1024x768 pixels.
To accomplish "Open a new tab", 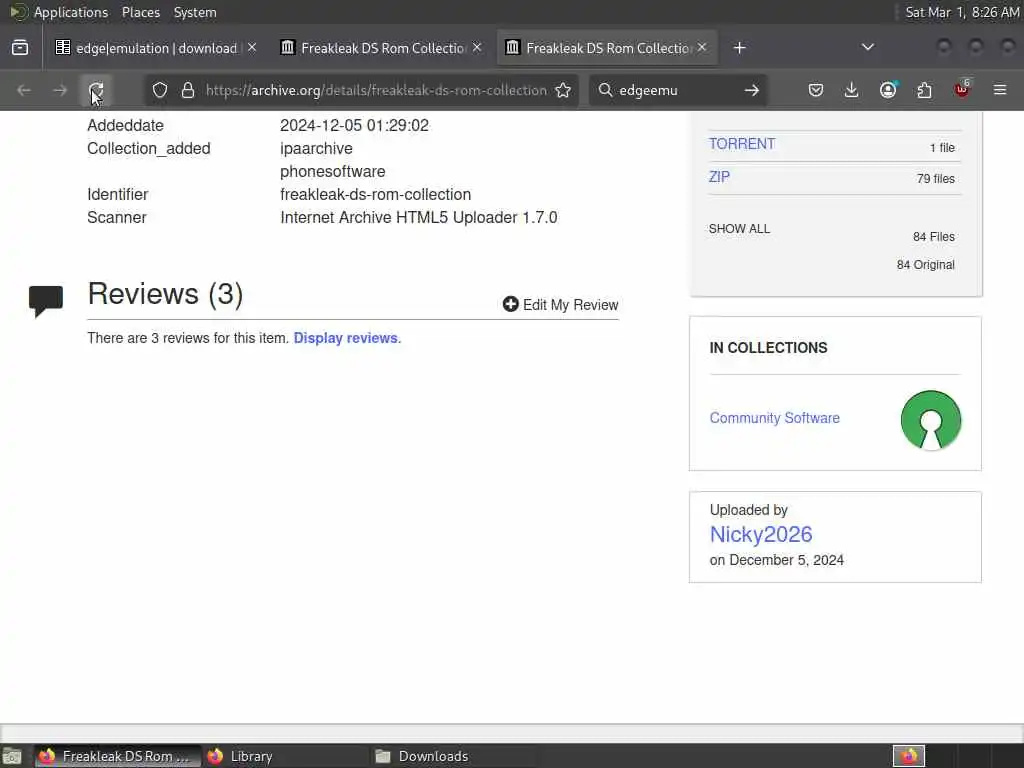I will (739, 48).
